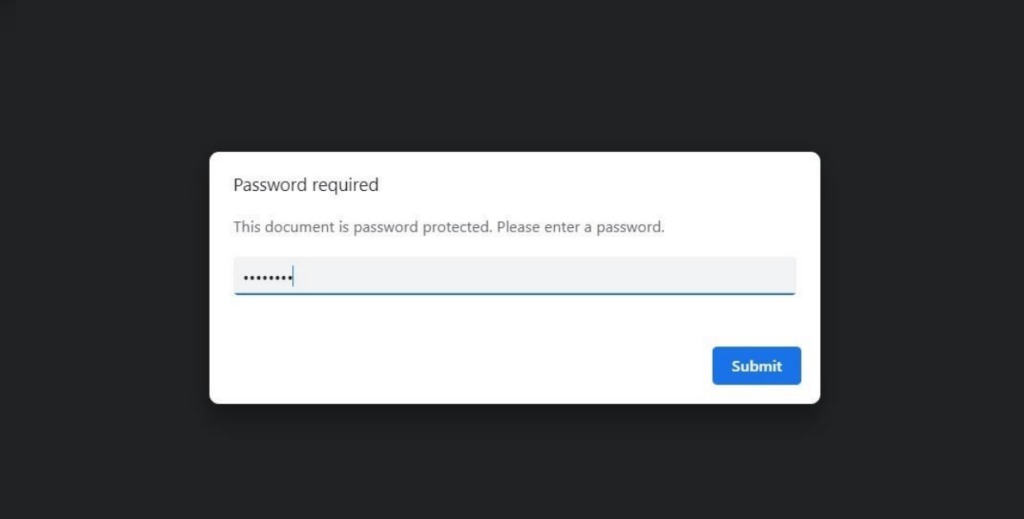Image resolution: width=1024 pixels, height=519 pixels.
Task: Click the blue underline of the password field
Action: [x=515, y=294]
